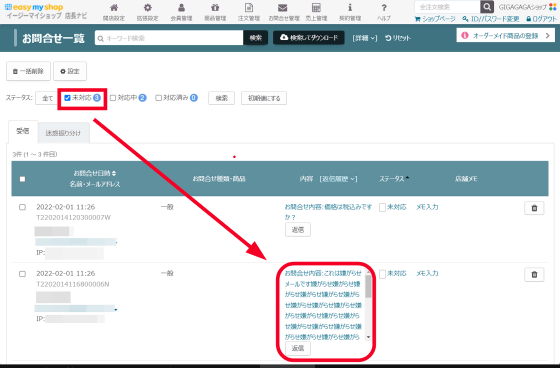
Task: Open the 嫌がらせメール inquiry text
Action: pos(324,305)
